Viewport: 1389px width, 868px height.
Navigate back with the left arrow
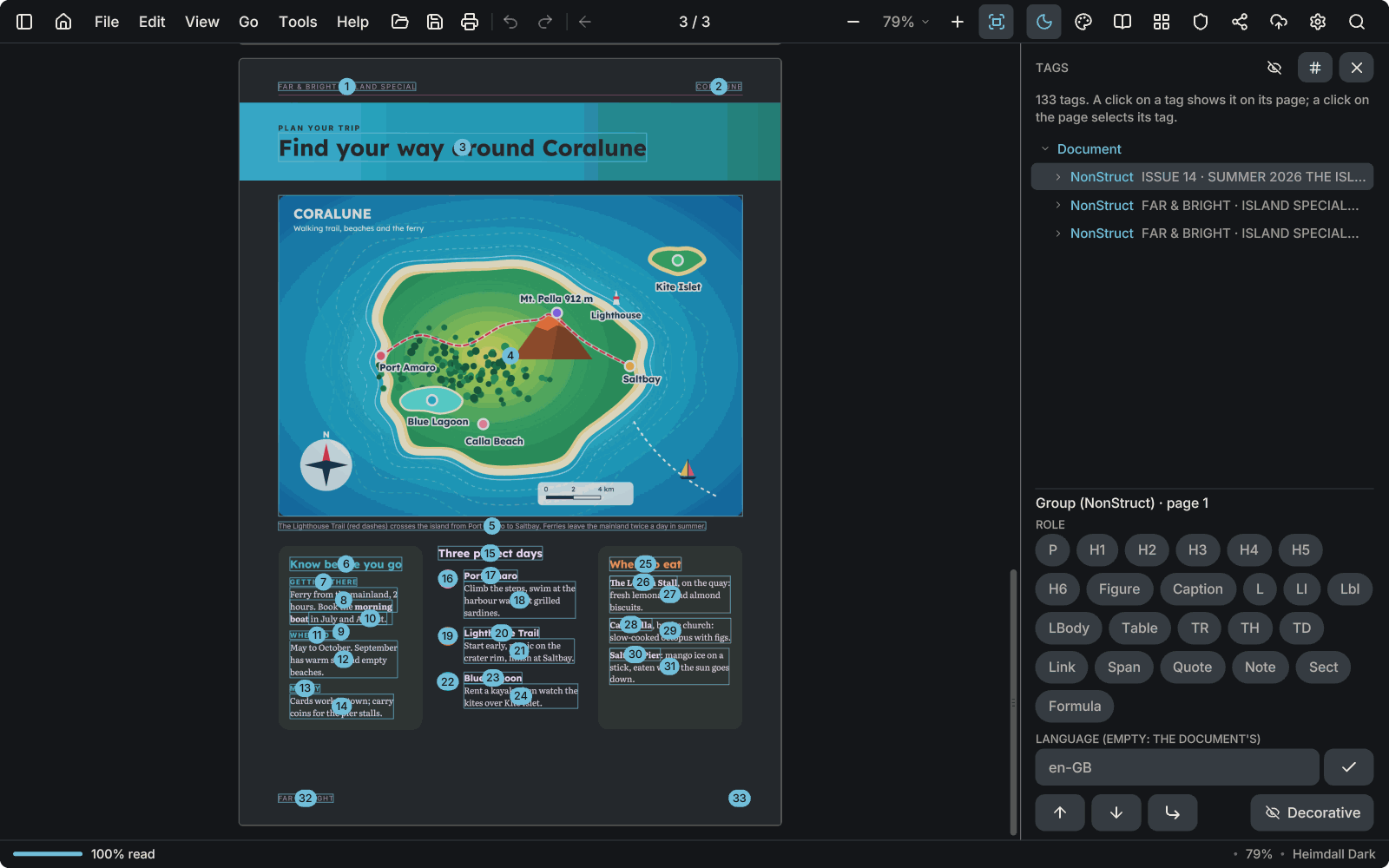pyautogui.click(x=585, y=22)
